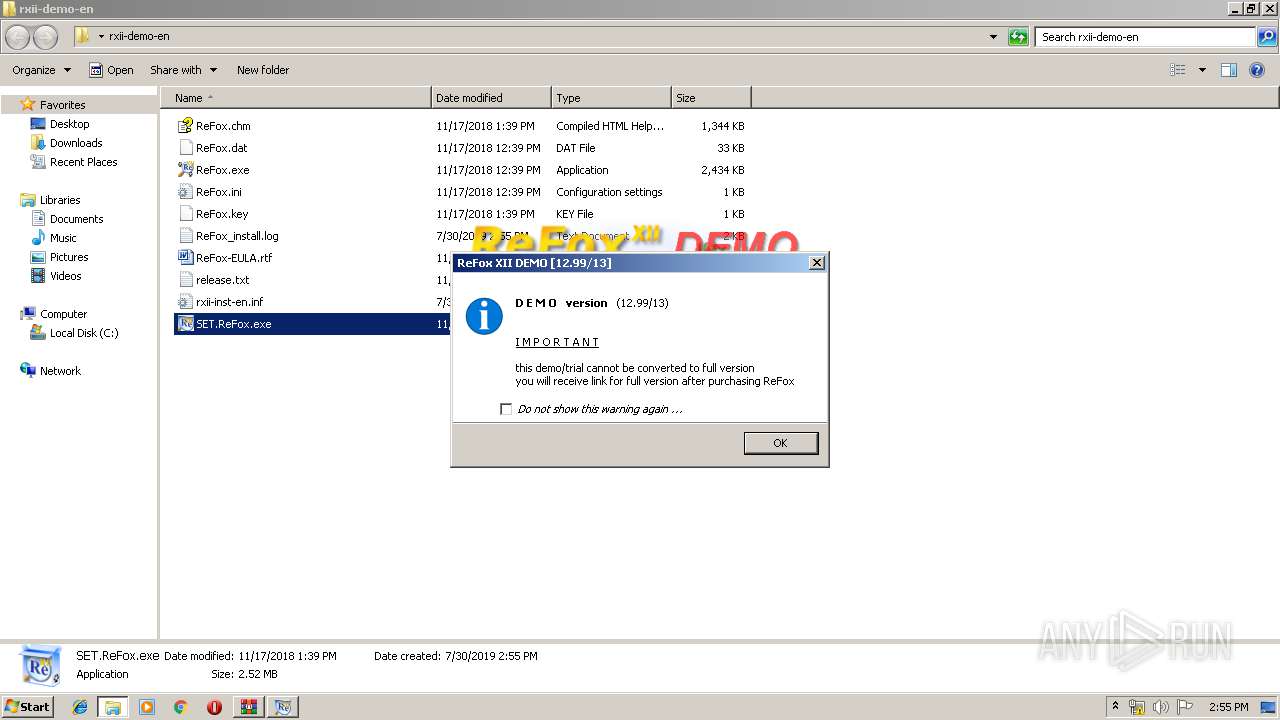Select ReFox.ini configuration file
Image resolution: width=1280 pixels, height=720 pixels.
coord(218,192)
